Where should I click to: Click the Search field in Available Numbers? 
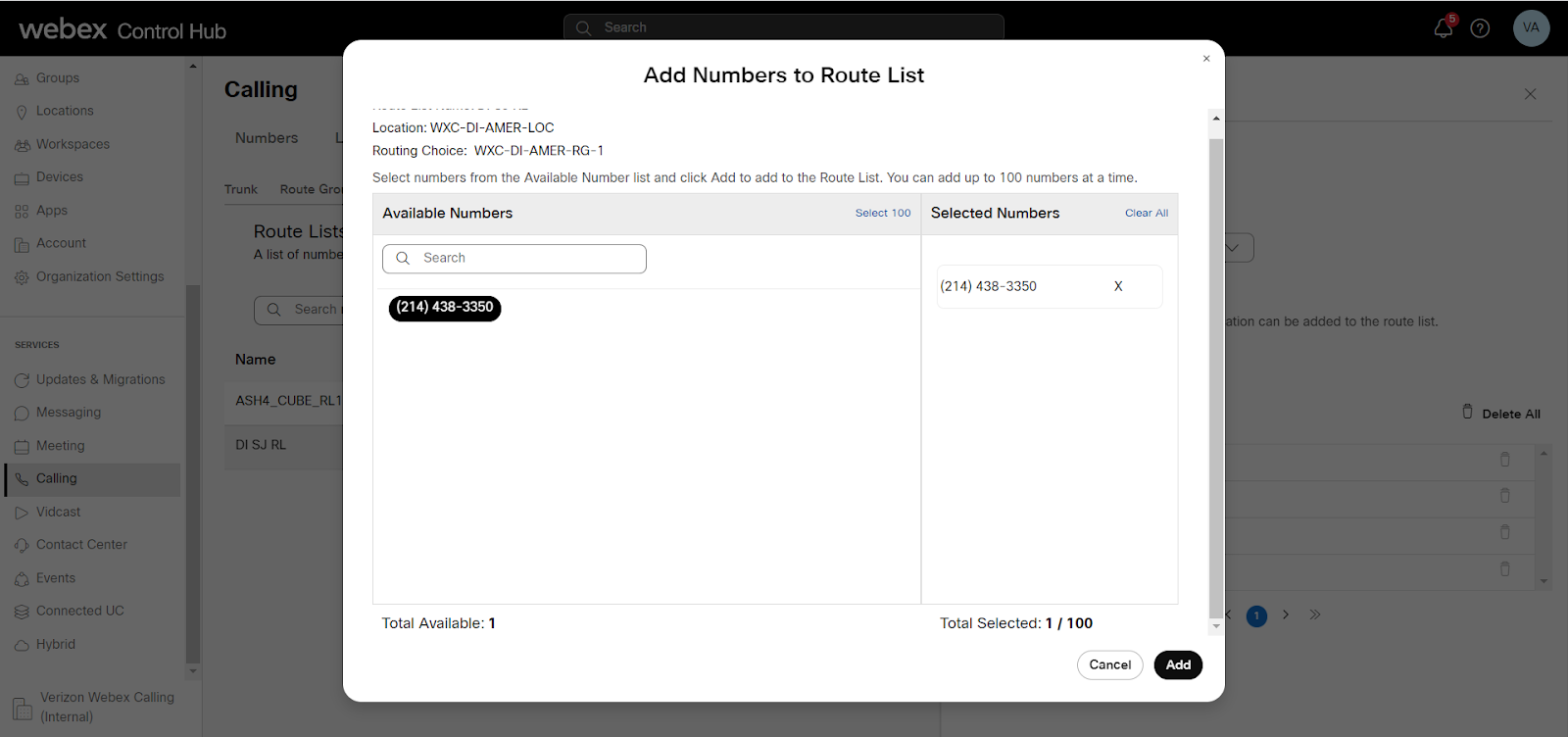point(514,259)
